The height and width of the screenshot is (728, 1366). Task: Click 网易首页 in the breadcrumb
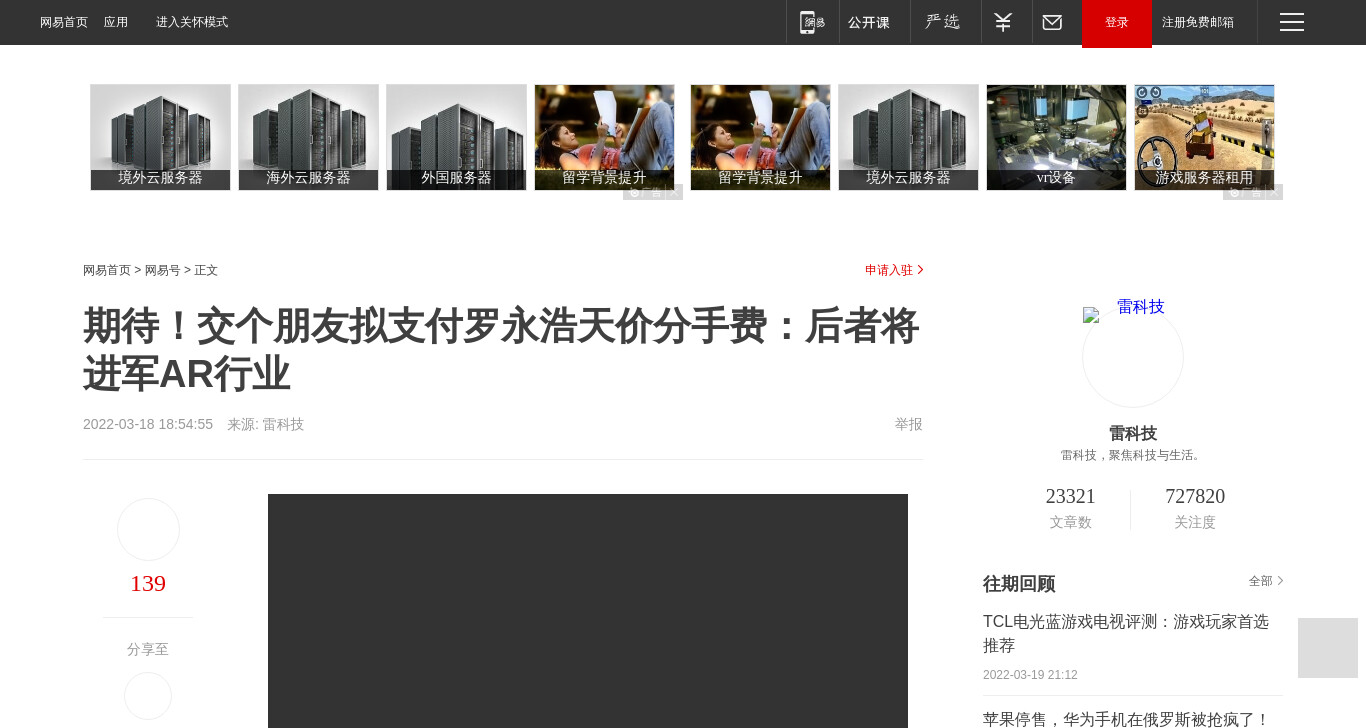point(107,270)
